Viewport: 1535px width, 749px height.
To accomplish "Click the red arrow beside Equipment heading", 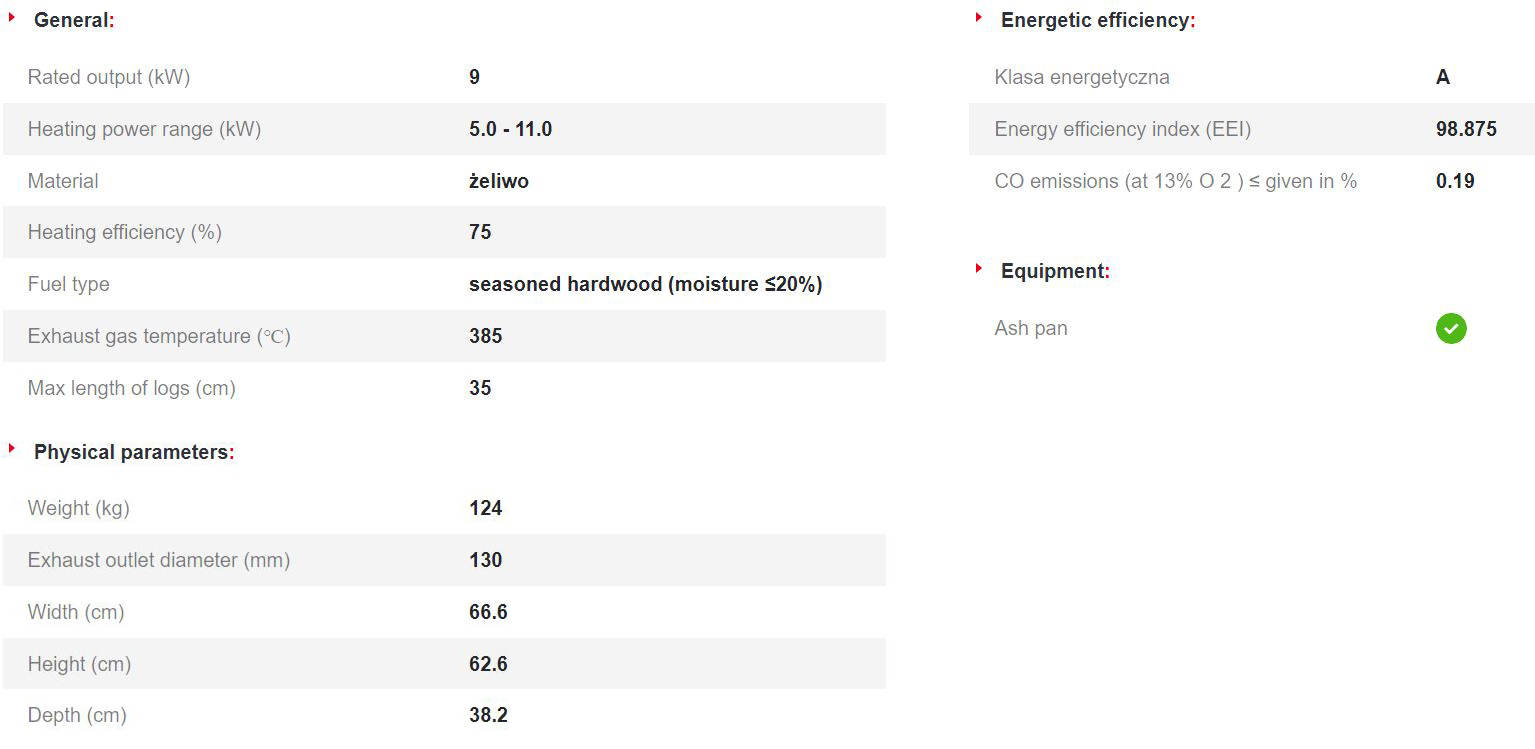I will point(979,268).
